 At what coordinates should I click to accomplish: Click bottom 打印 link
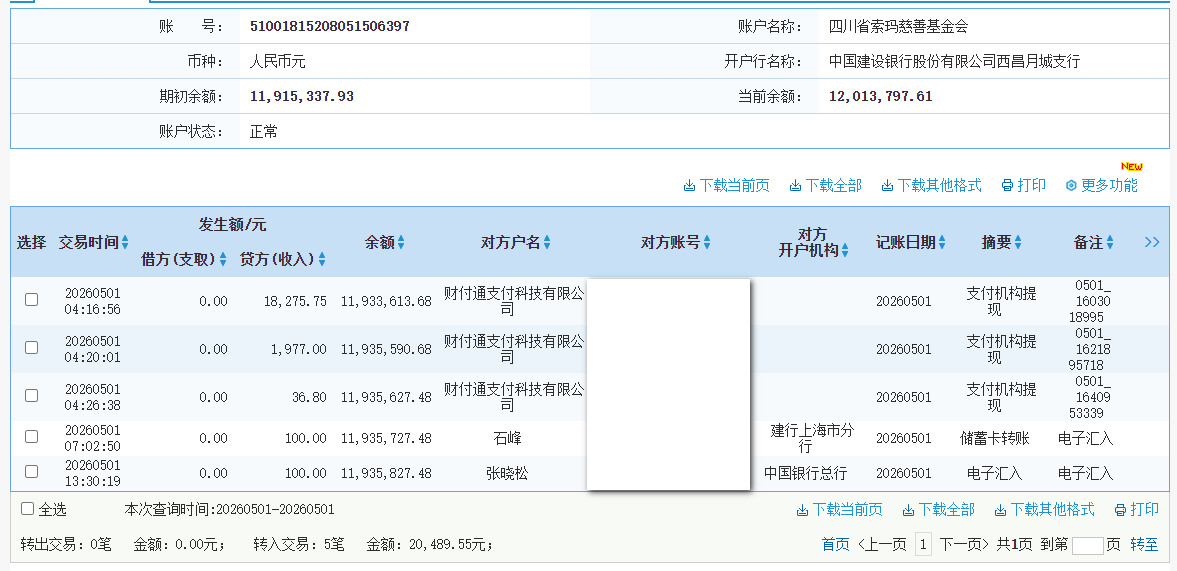[1145, 510]
